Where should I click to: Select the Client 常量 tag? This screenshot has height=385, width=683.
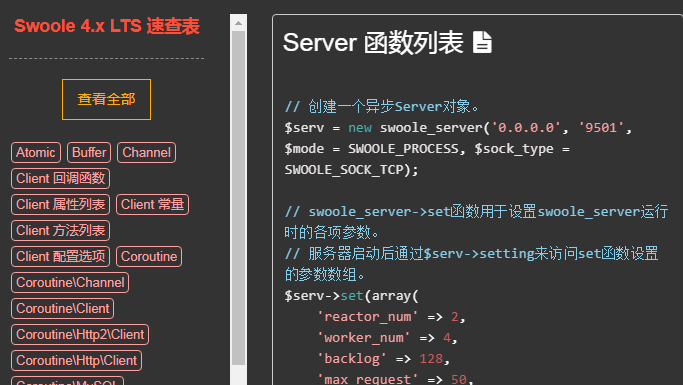pyautogui.click(x=152, y=204)
